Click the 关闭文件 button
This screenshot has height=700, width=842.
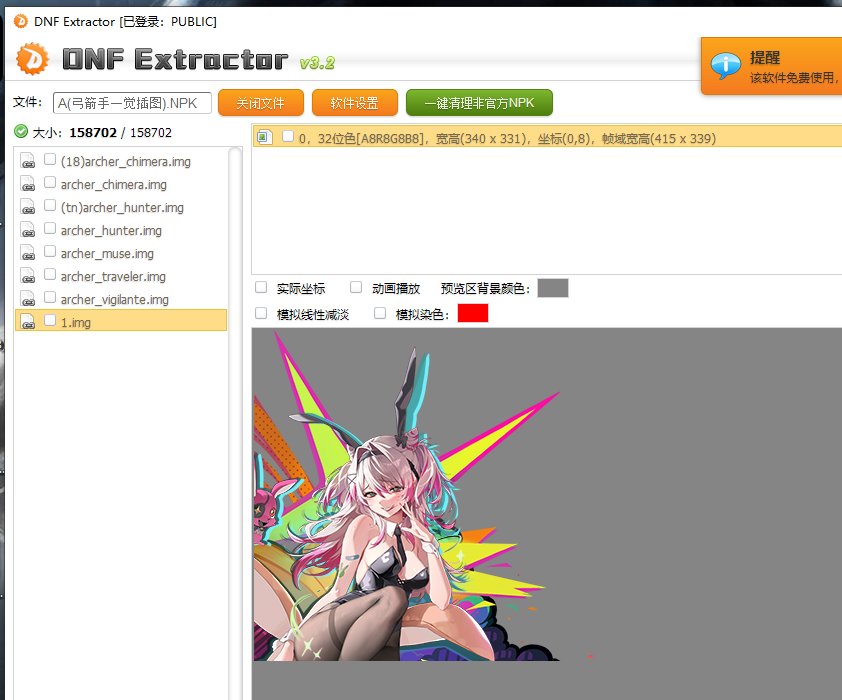tap(261, 103)
